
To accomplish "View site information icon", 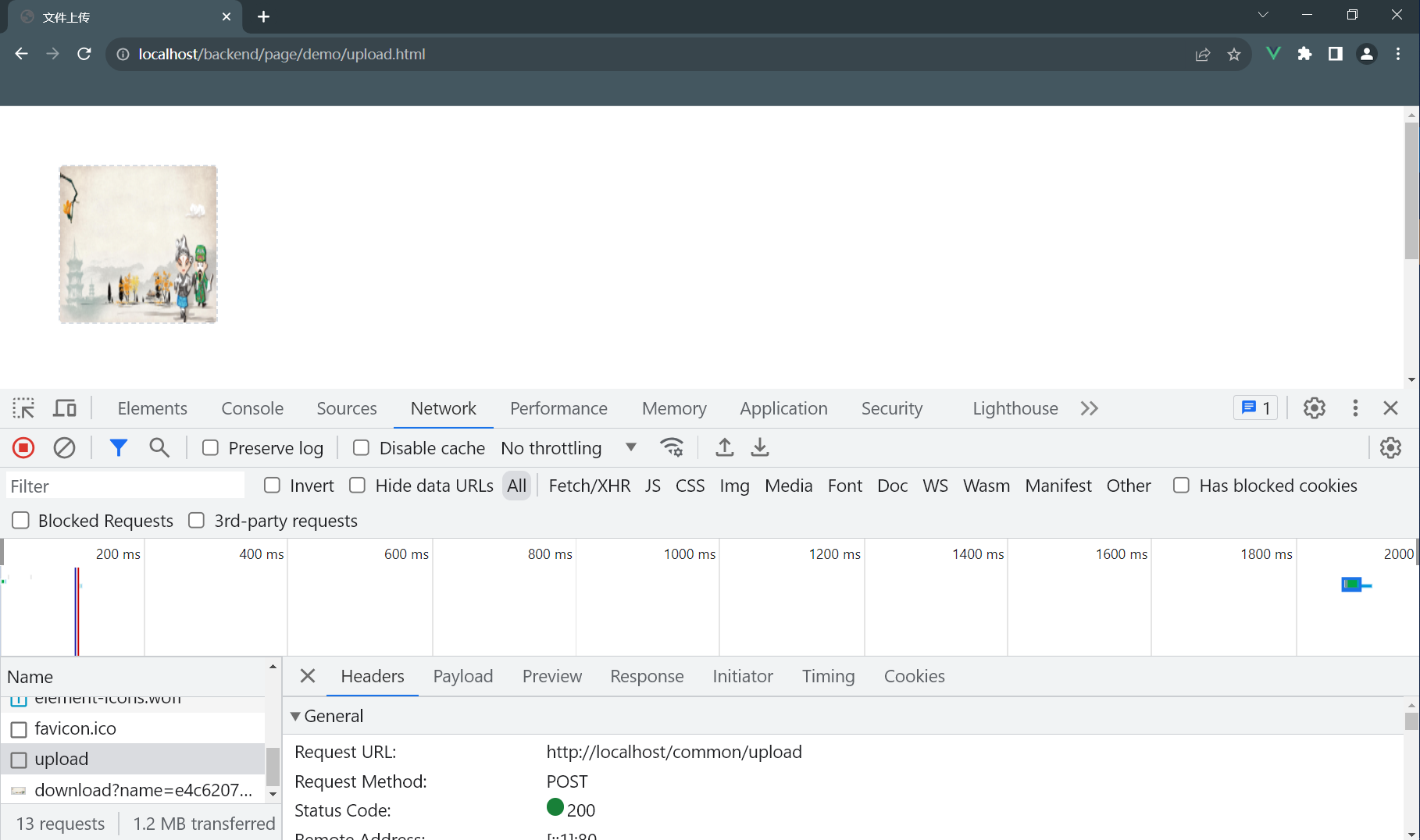I will 123,54.
